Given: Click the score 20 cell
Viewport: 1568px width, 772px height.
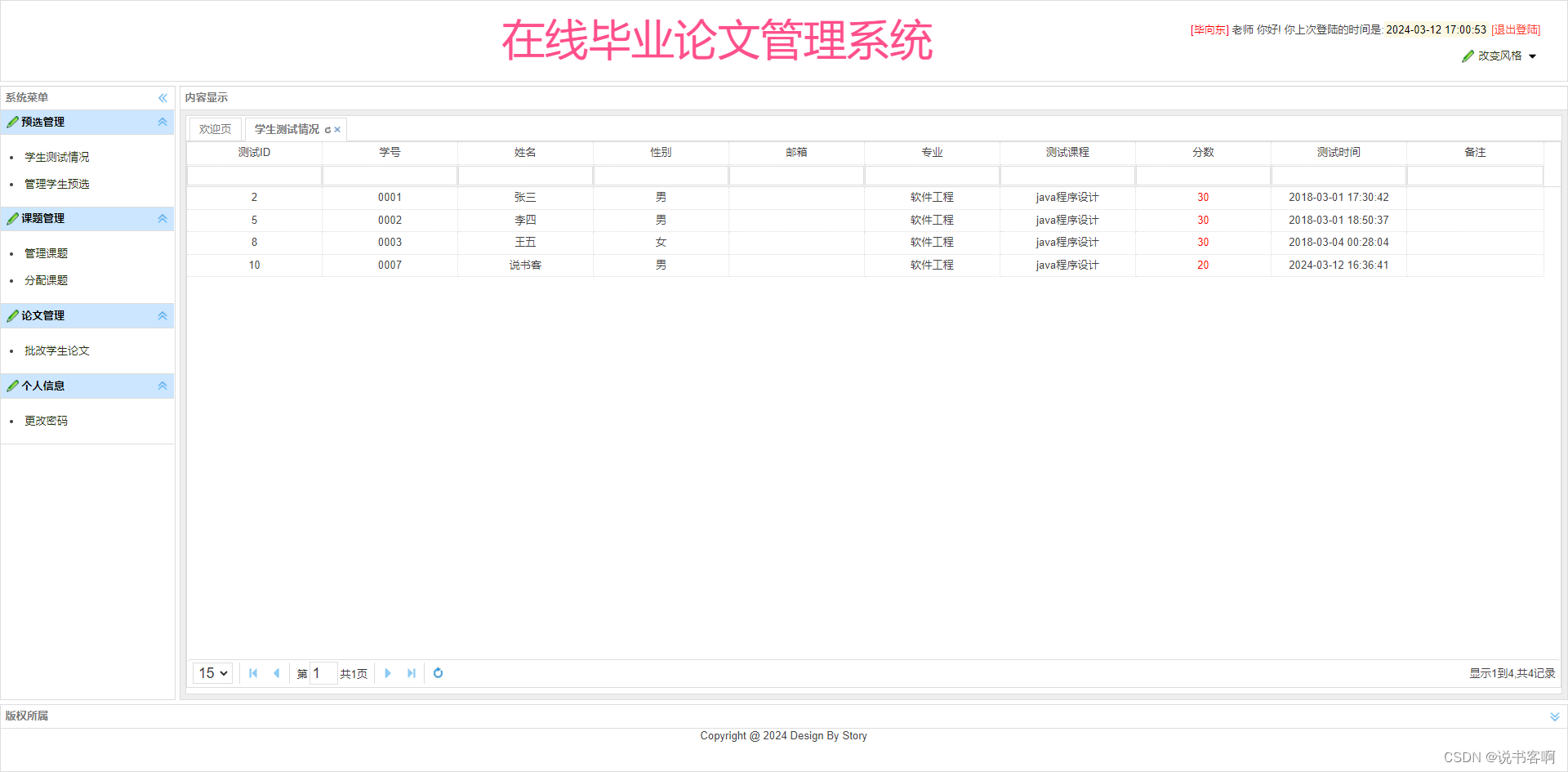Looking at the screenshot, I should pyautogui.click(x=1203, y=266).
